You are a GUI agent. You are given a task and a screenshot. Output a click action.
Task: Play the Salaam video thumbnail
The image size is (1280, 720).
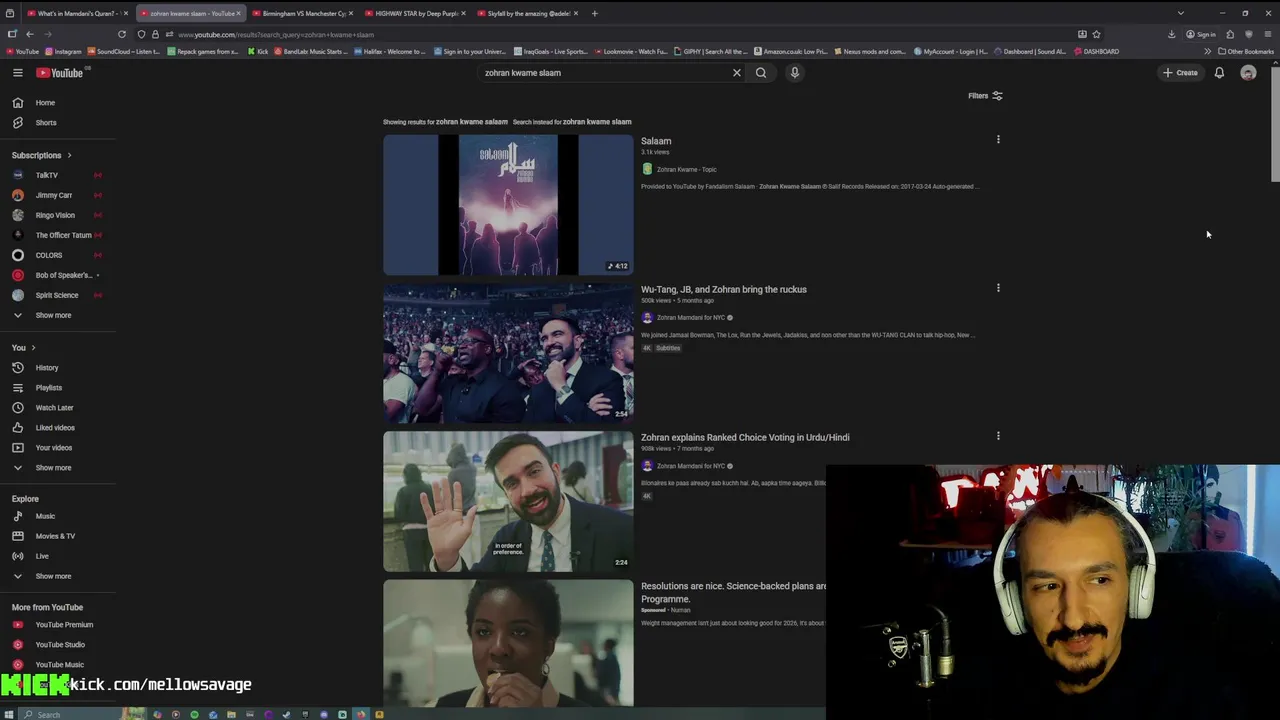[x=508, y=204]
